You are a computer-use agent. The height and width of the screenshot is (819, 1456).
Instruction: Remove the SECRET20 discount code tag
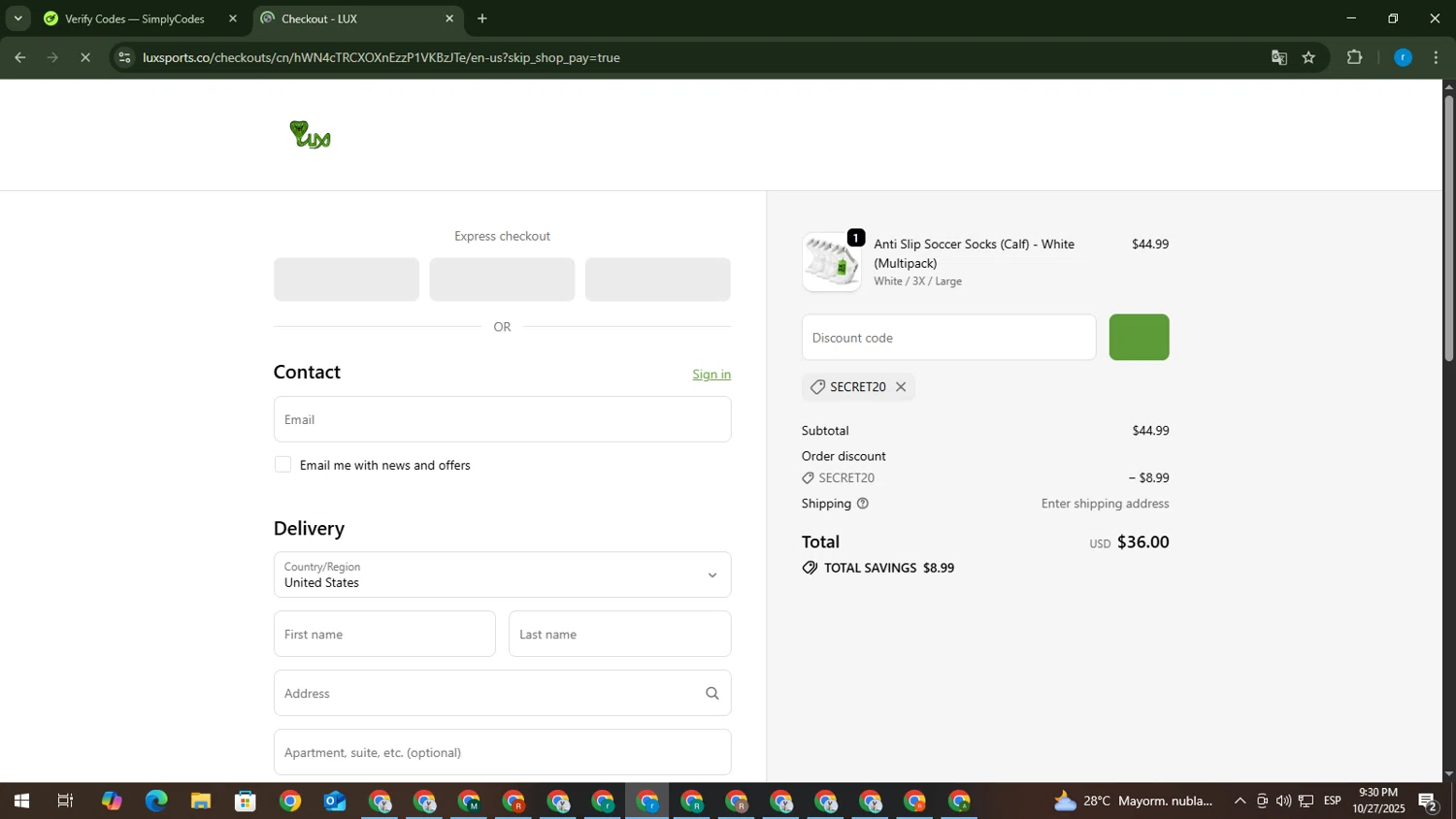[901, 386]
